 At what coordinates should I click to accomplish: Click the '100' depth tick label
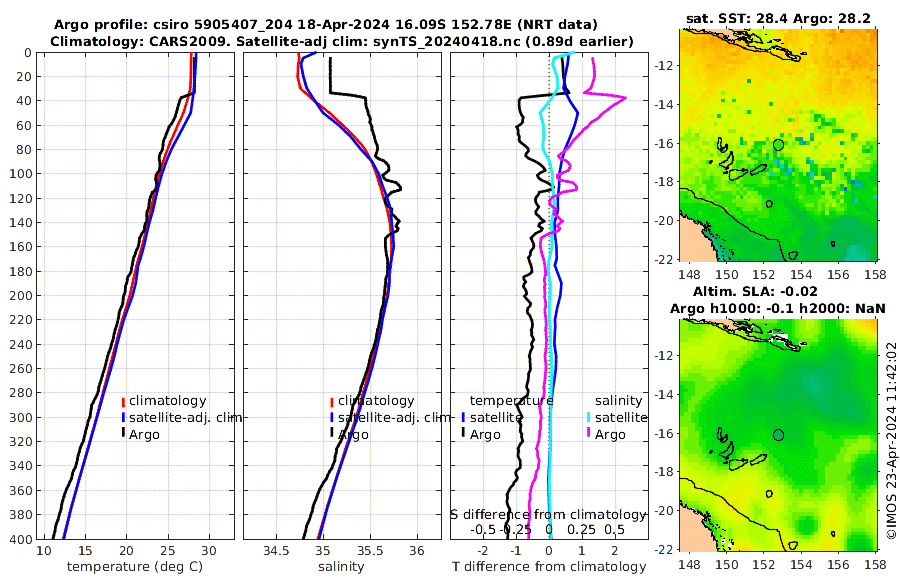[21, 174]
